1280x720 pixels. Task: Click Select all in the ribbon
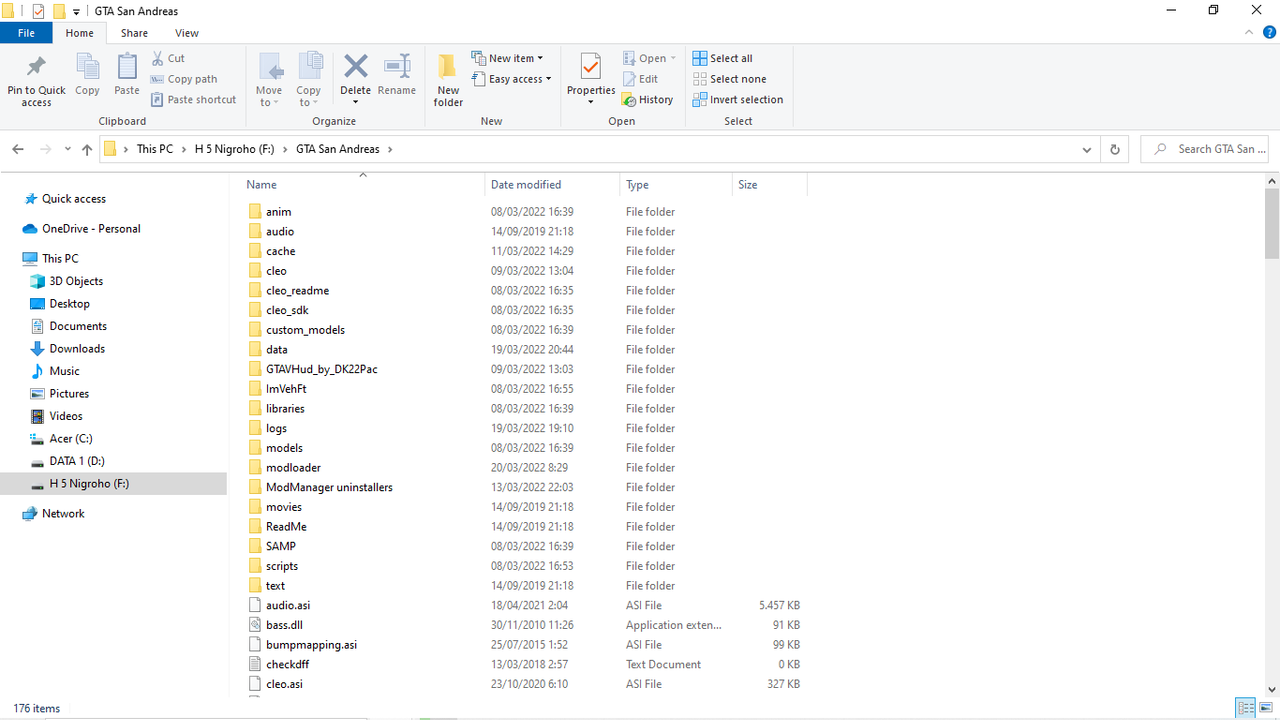[723, 58]
